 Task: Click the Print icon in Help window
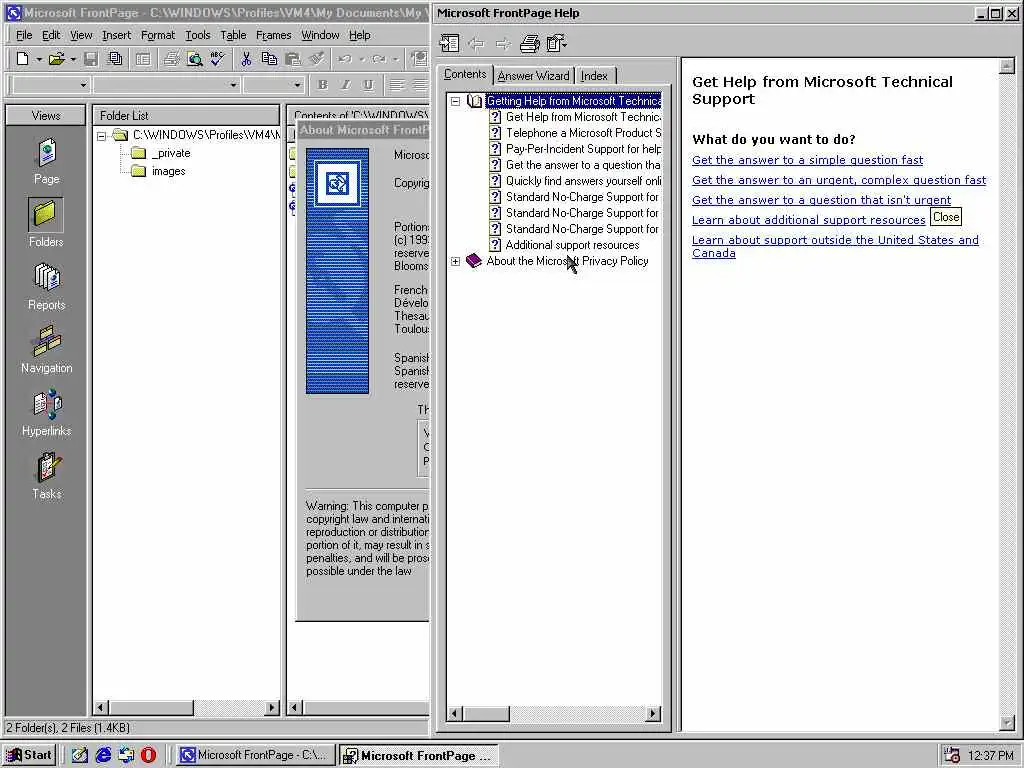(x=530, y=44)
